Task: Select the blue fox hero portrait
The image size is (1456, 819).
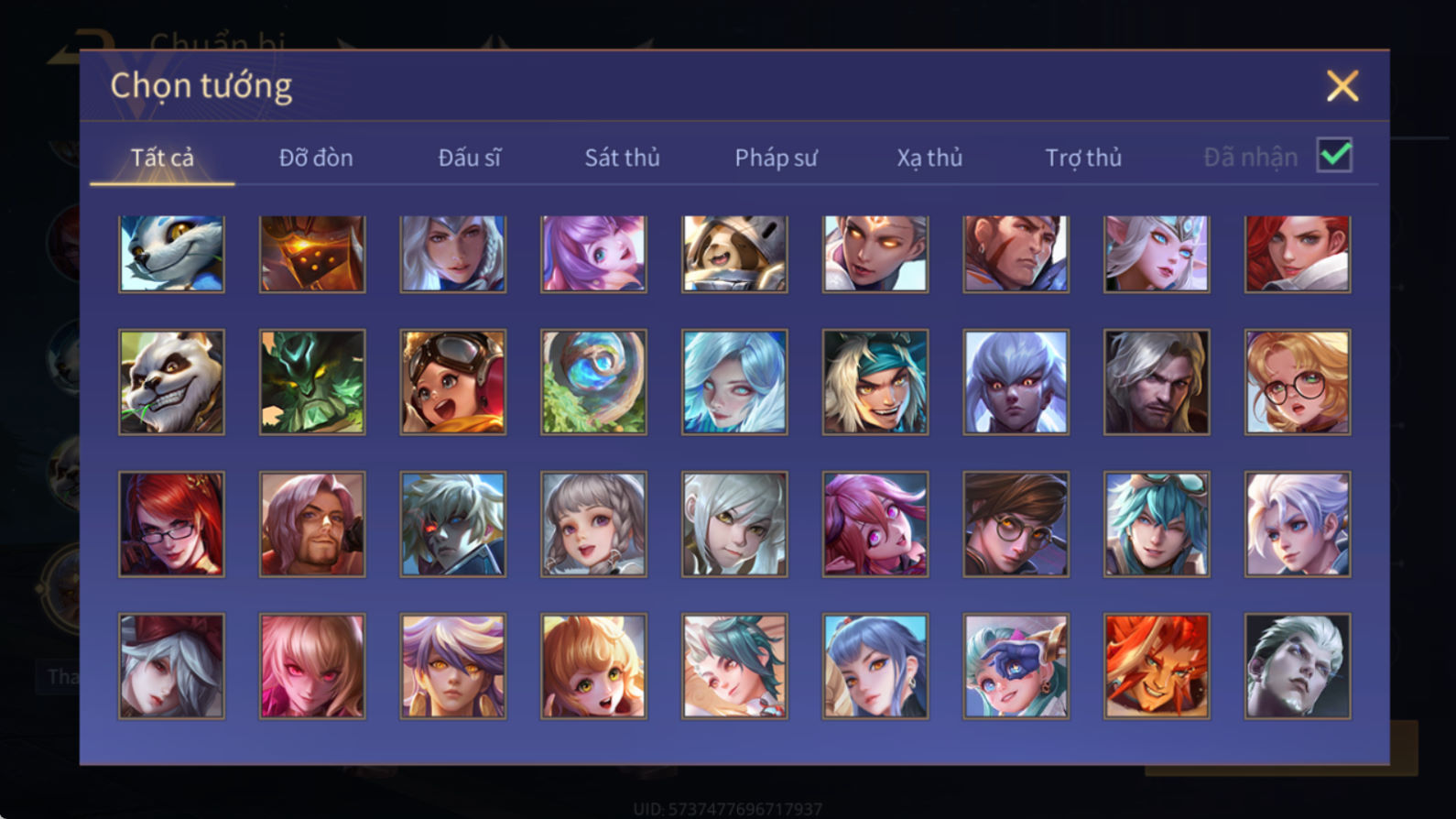Action: (171, 254)
